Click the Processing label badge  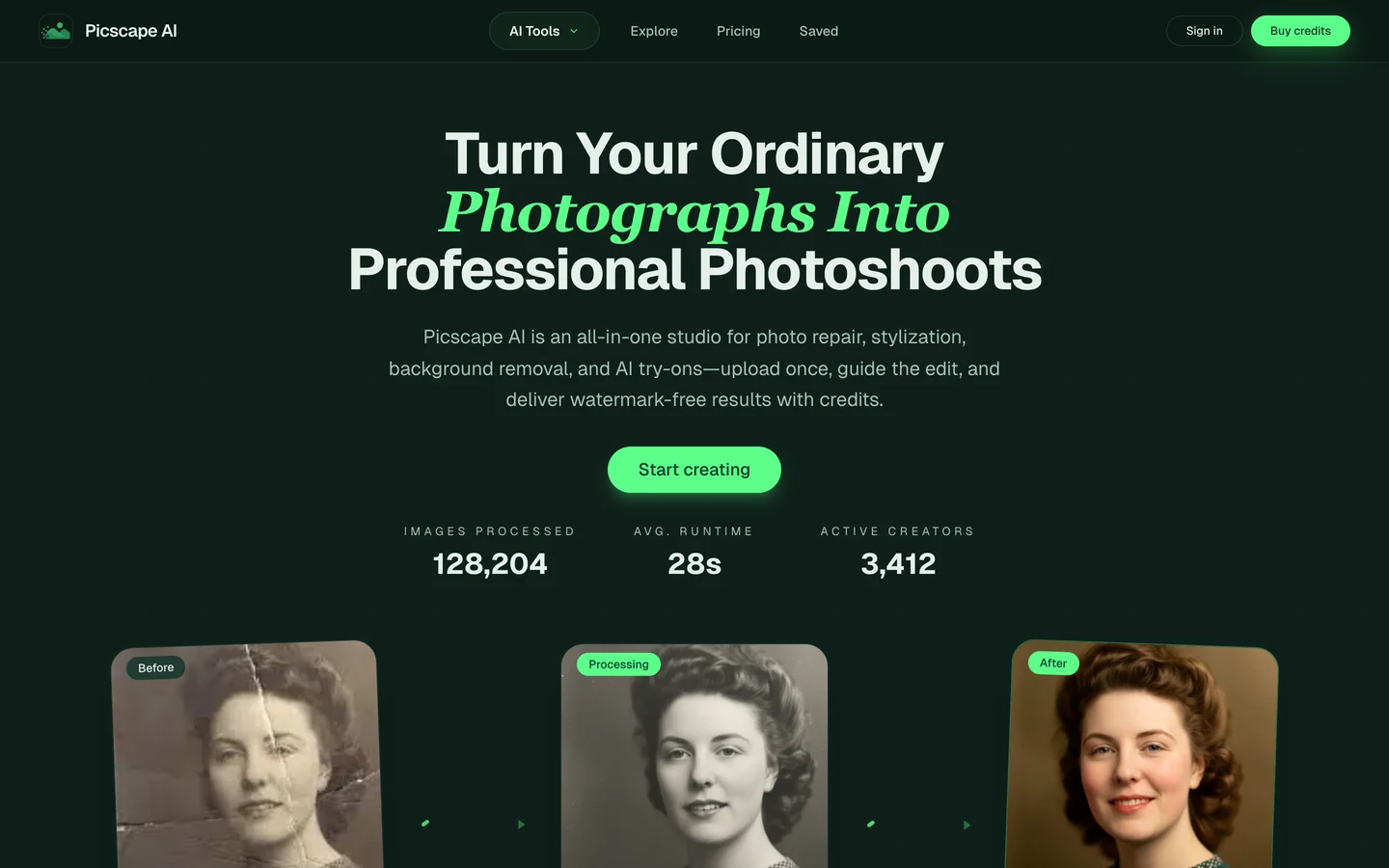coord(618,665)
